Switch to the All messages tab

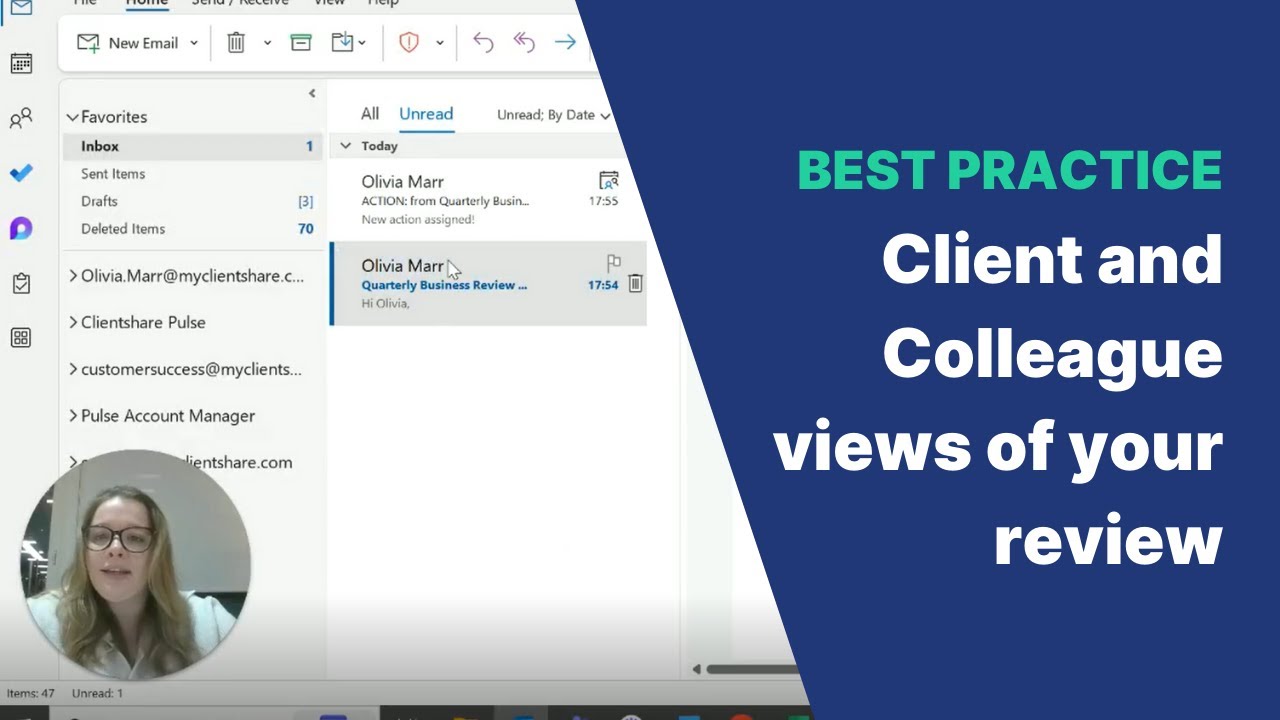coord(370,114)
